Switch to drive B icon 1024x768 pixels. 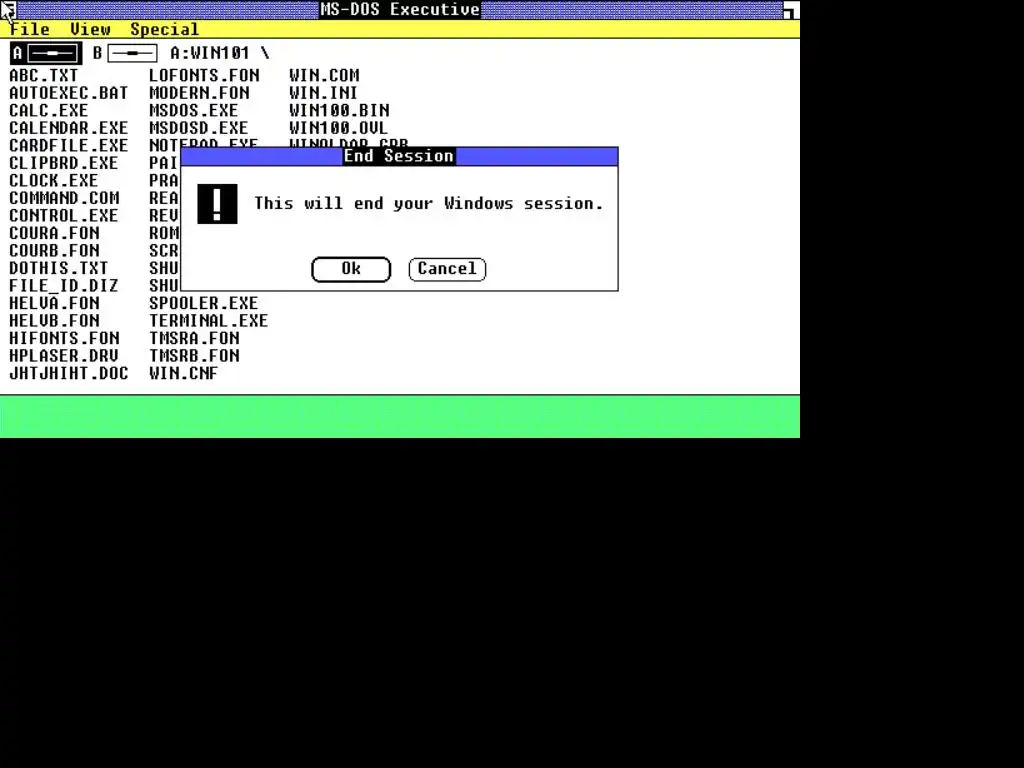(125, 53)
